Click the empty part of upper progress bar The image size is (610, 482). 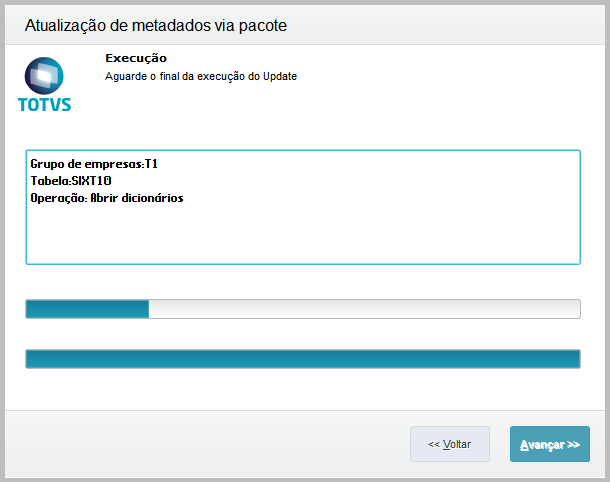364,308
